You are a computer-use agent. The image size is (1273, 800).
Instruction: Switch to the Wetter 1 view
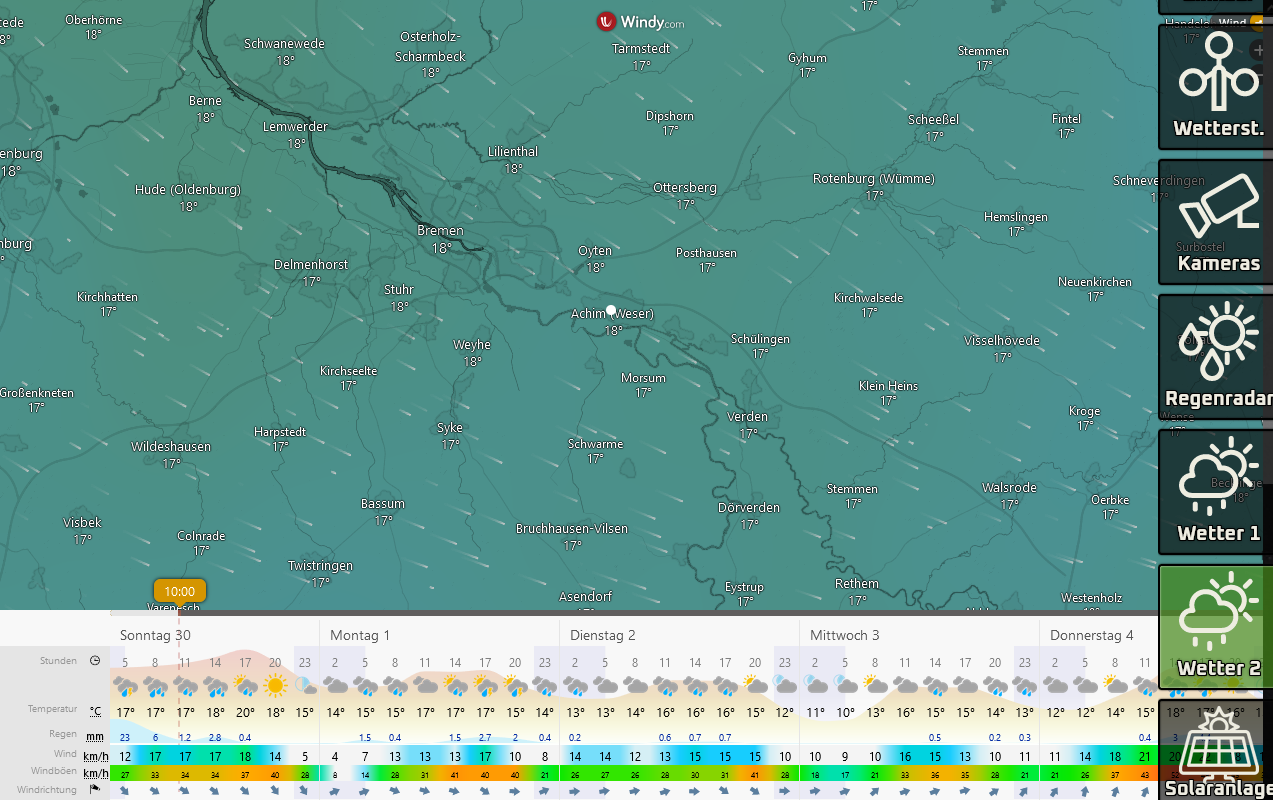click(1216, 491)
